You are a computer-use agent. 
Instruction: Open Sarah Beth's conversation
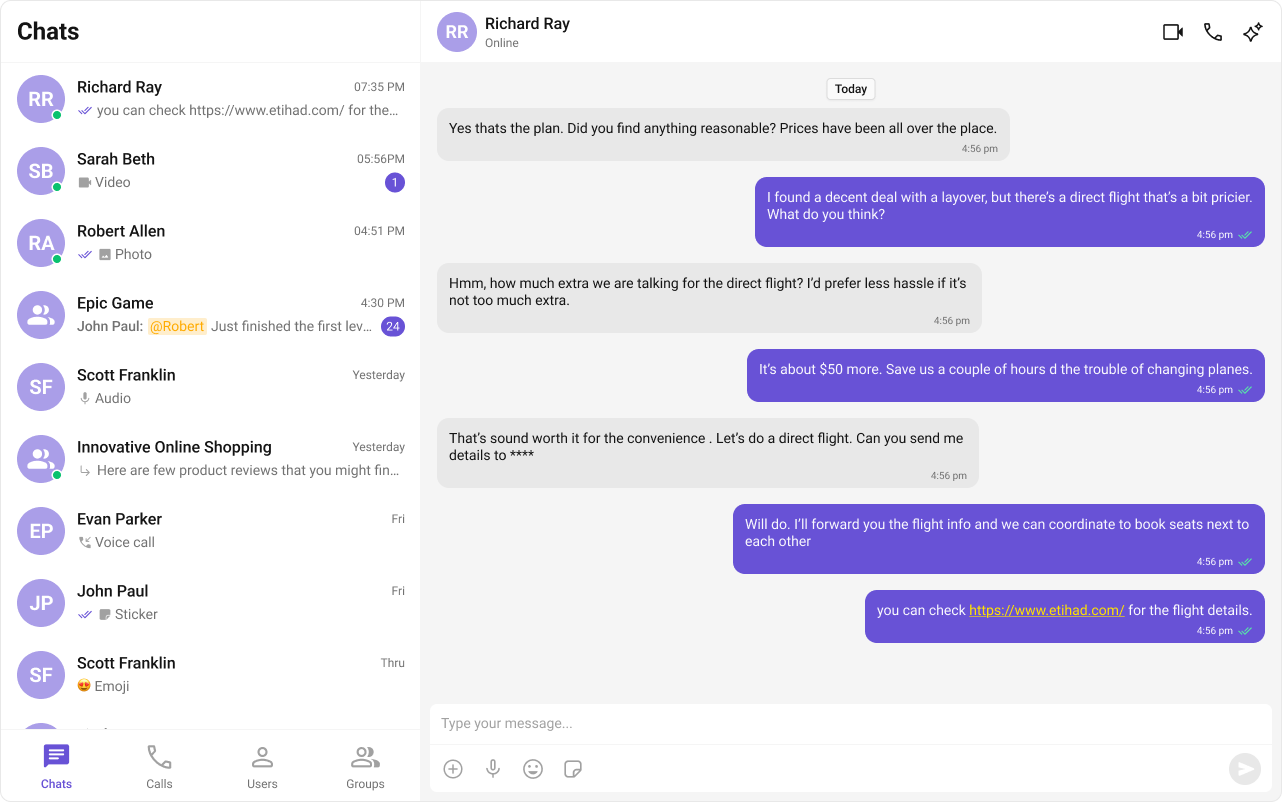(210, 171)
